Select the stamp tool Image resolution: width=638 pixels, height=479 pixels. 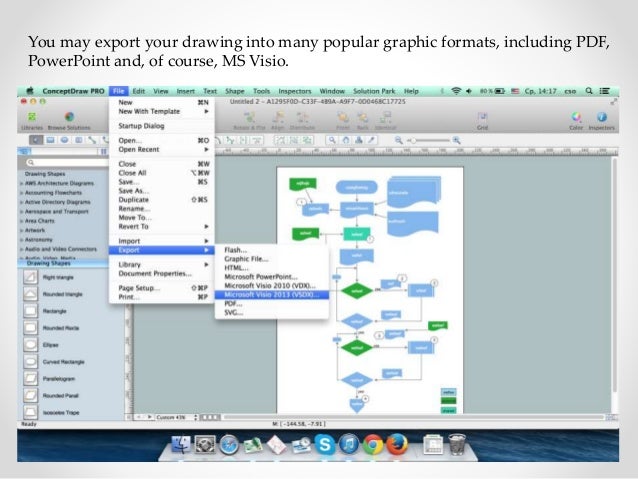[x=358, y=140]
